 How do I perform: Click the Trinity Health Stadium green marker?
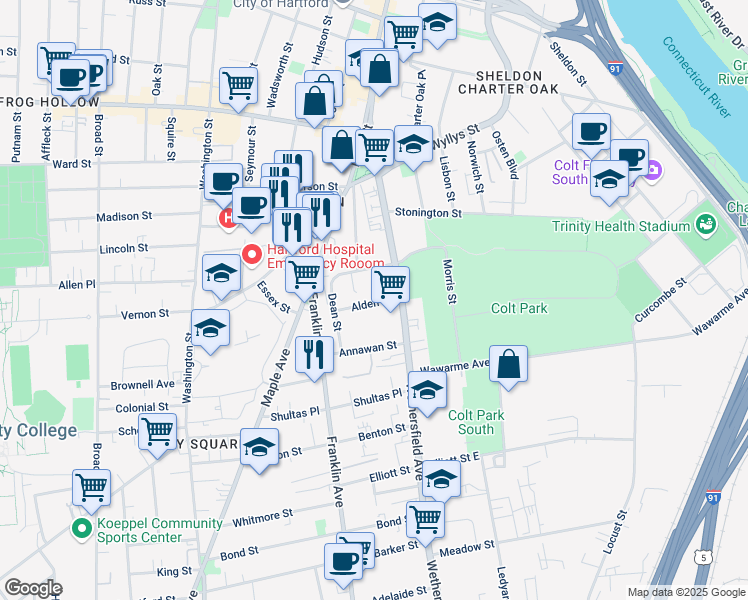point(706,225)
